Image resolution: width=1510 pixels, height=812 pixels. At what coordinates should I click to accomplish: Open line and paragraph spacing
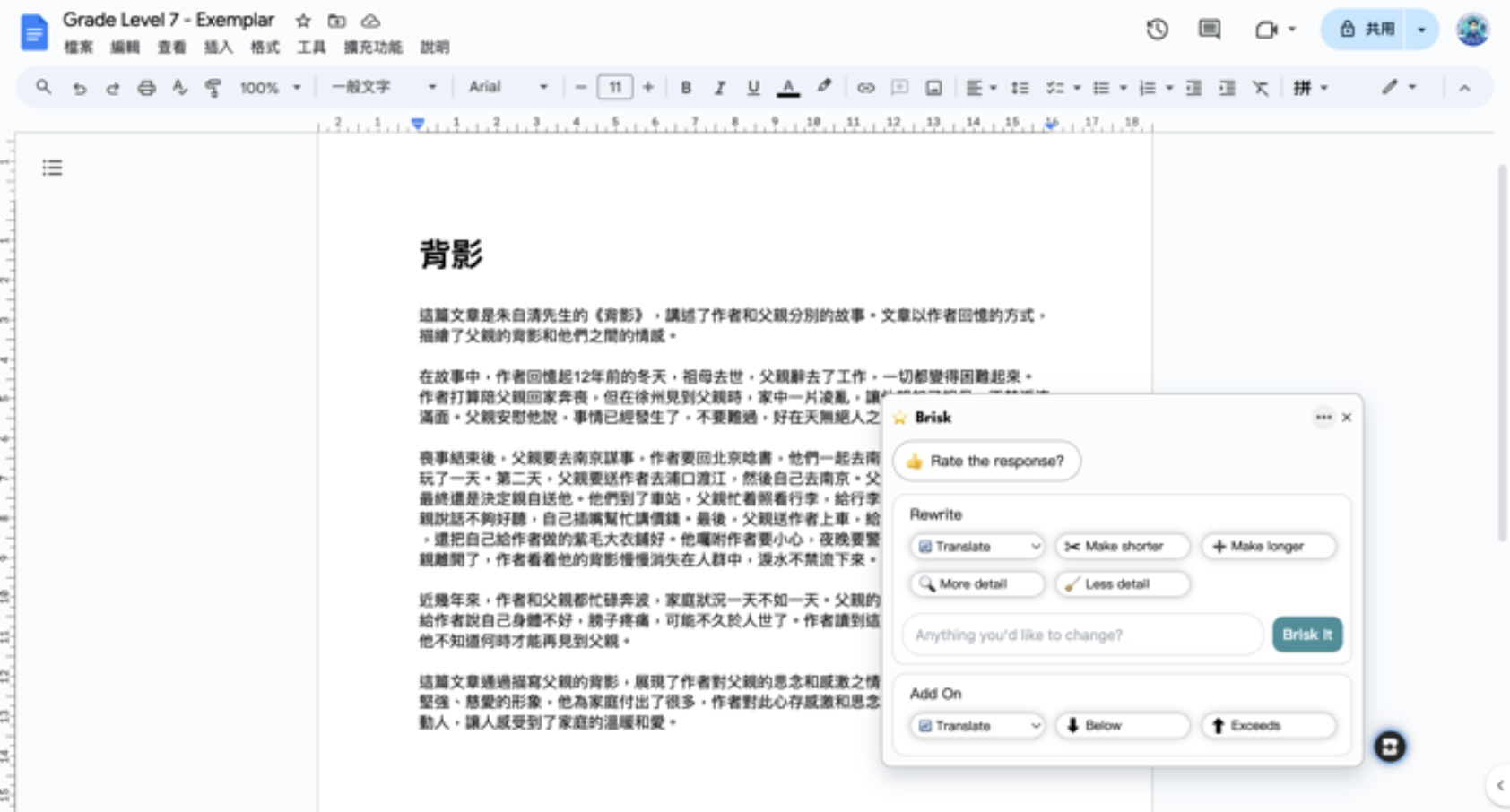pyautogui.click(x=1020, y=88)
